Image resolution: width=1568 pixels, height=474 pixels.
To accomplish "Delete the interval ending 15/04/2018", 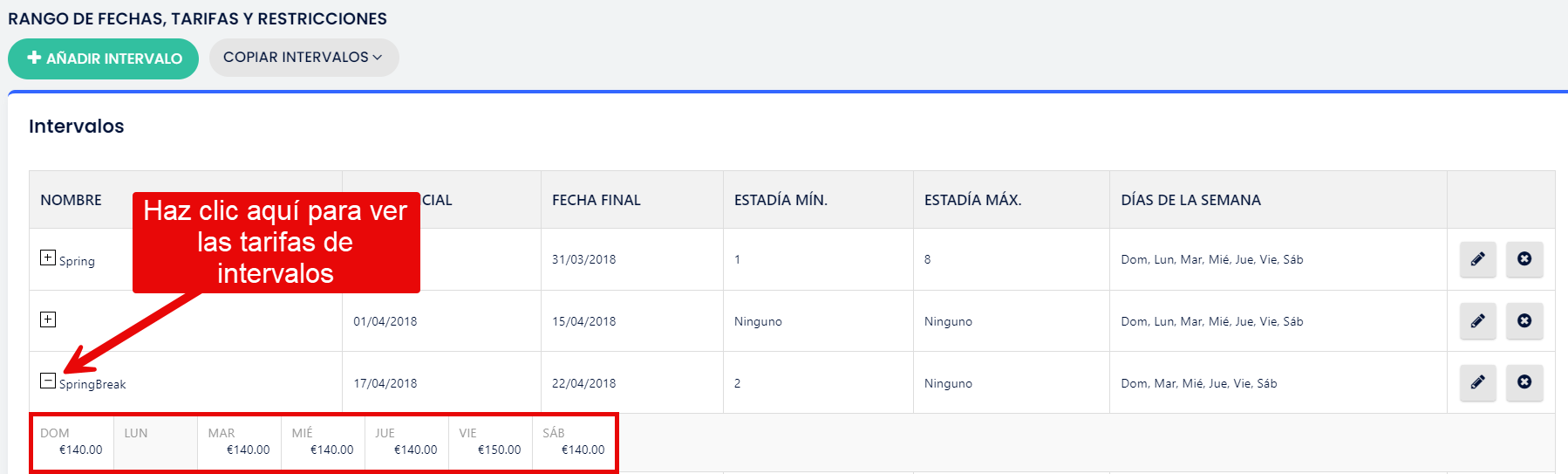I will pyautogui.click(x=1524, y=321).
